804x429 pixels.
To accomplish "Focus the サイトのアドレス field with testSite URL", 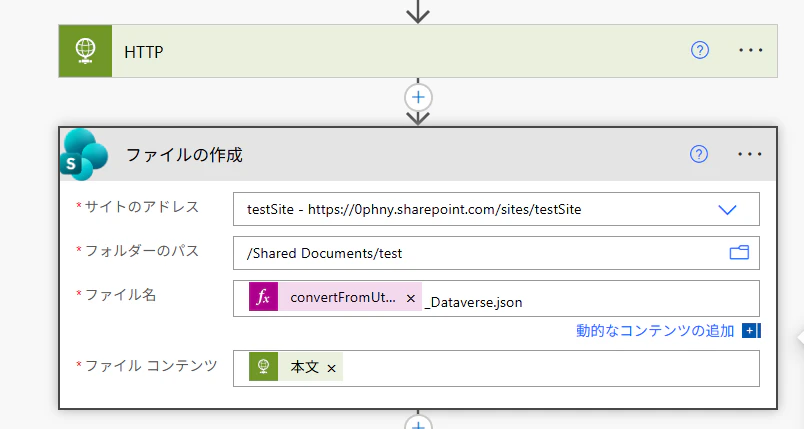I will (x=496, y=209).
